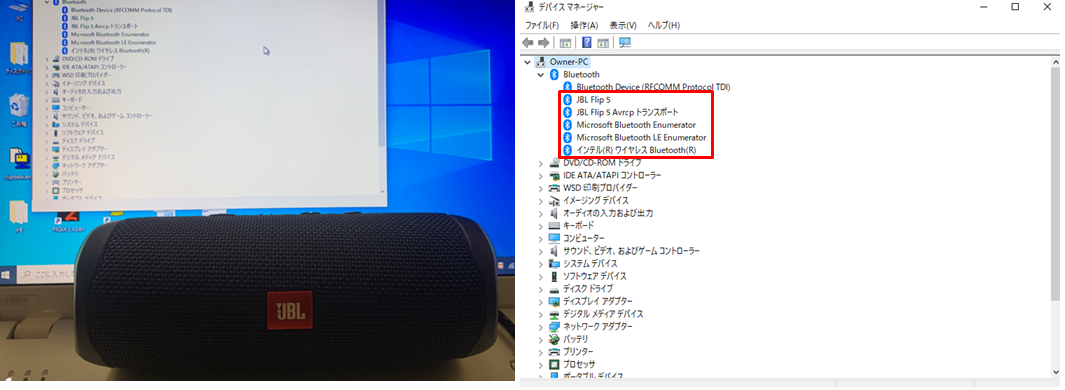Image resolution: width=1065 pixels, height=390 pixels.
Task: Maximize the Device Manager window
Action: coord(1015,7)
